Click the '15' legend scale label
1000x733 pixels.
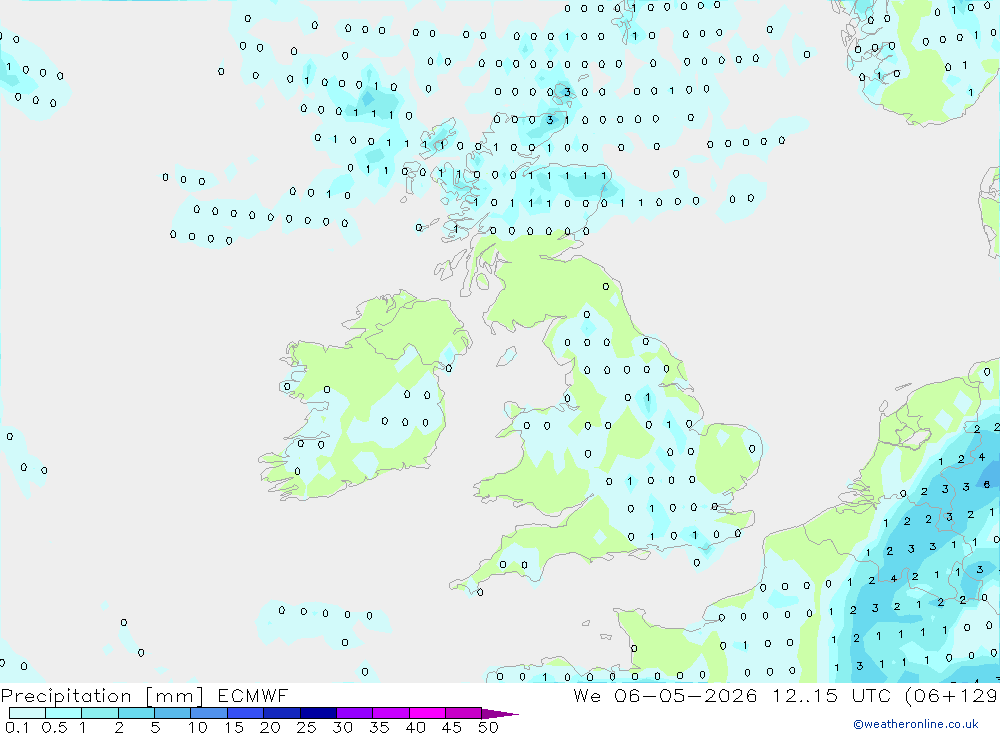click(234, 727)
